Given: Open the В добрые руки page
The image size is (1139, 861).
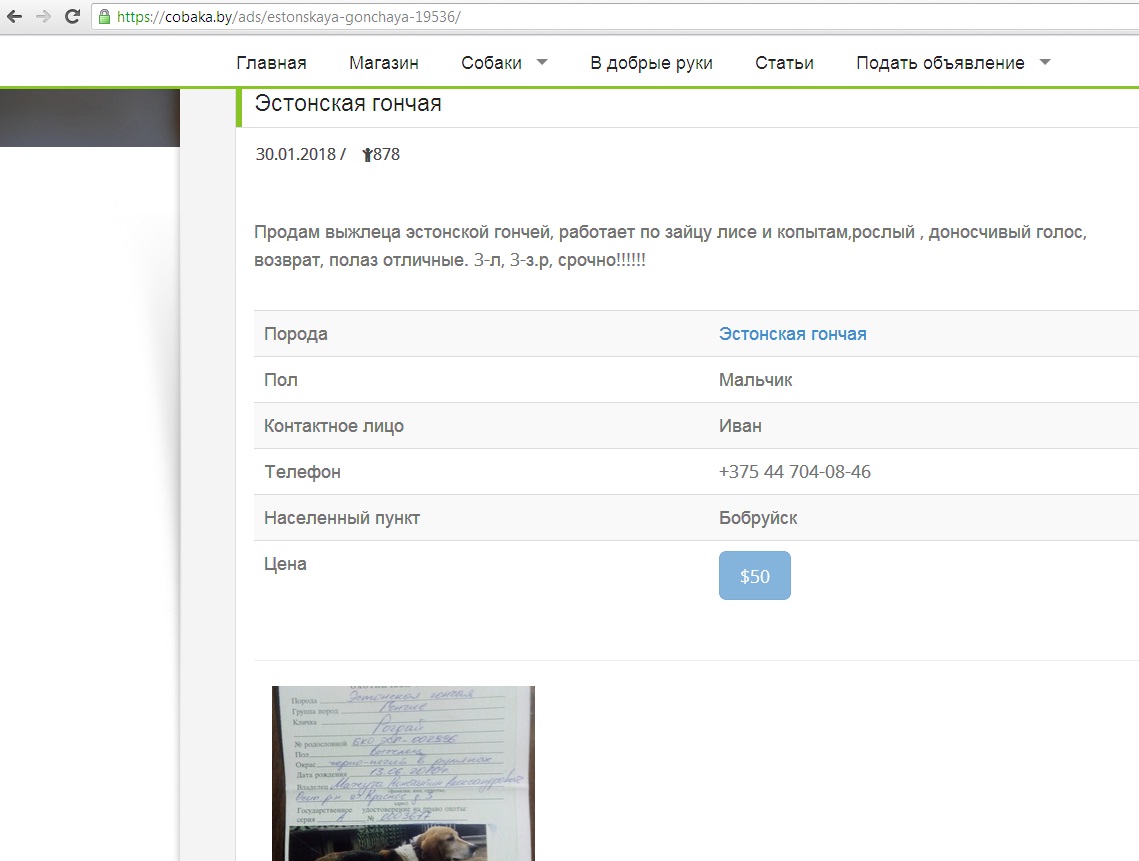Looking at the screenshot, I should click(x=651, y=63).
